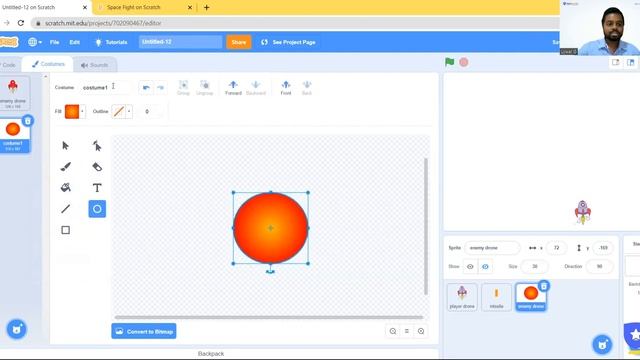Image resolution: width=640 pixels, height=360 pixels.
Task: Reload the browser page
Action: coord(21,23)
